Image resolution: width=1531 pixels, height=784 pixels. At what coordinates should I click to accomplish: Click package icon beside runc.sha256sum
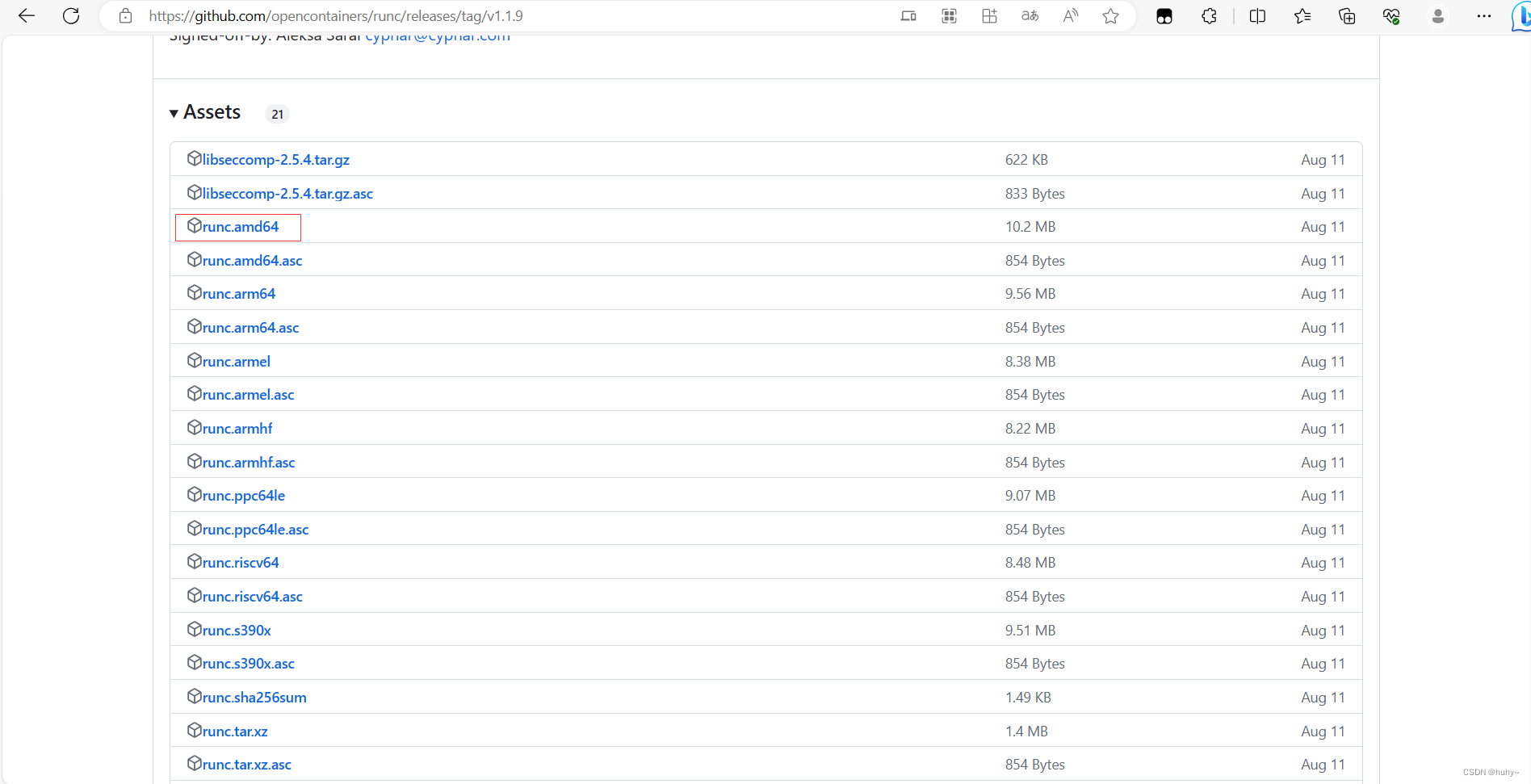tap(194, 696)
